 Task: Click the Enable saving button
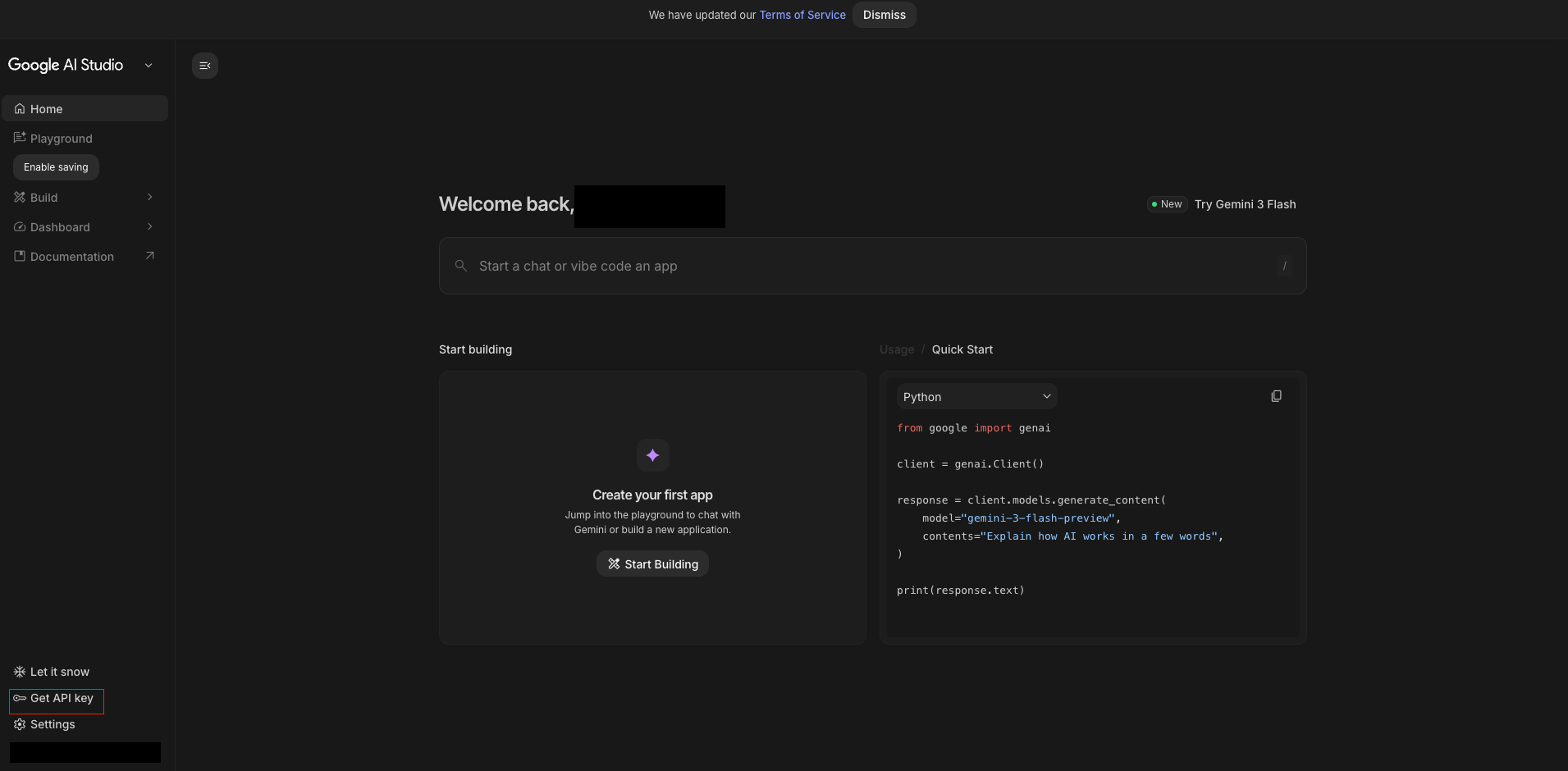pos(56,167)
